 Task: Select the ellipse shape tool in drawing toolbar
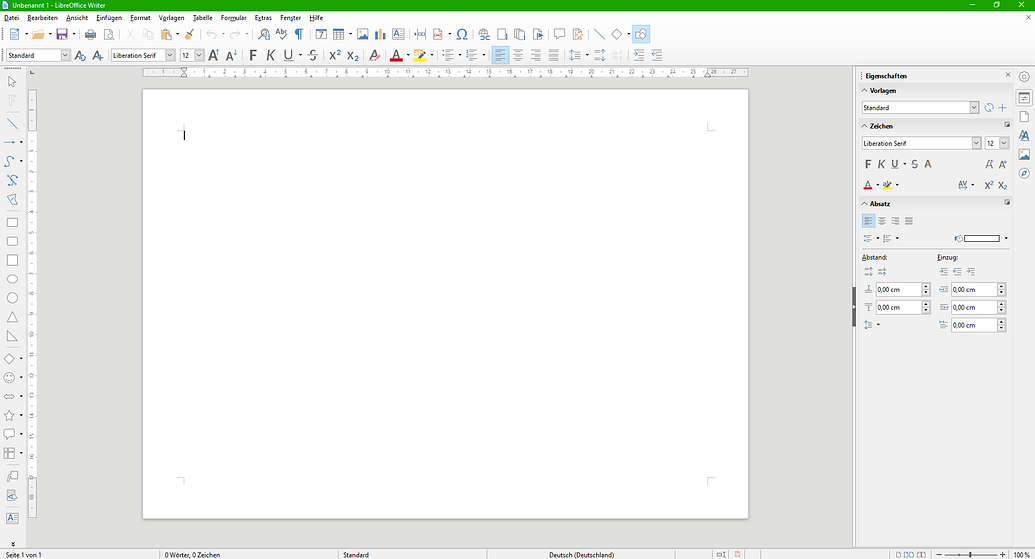12,279
